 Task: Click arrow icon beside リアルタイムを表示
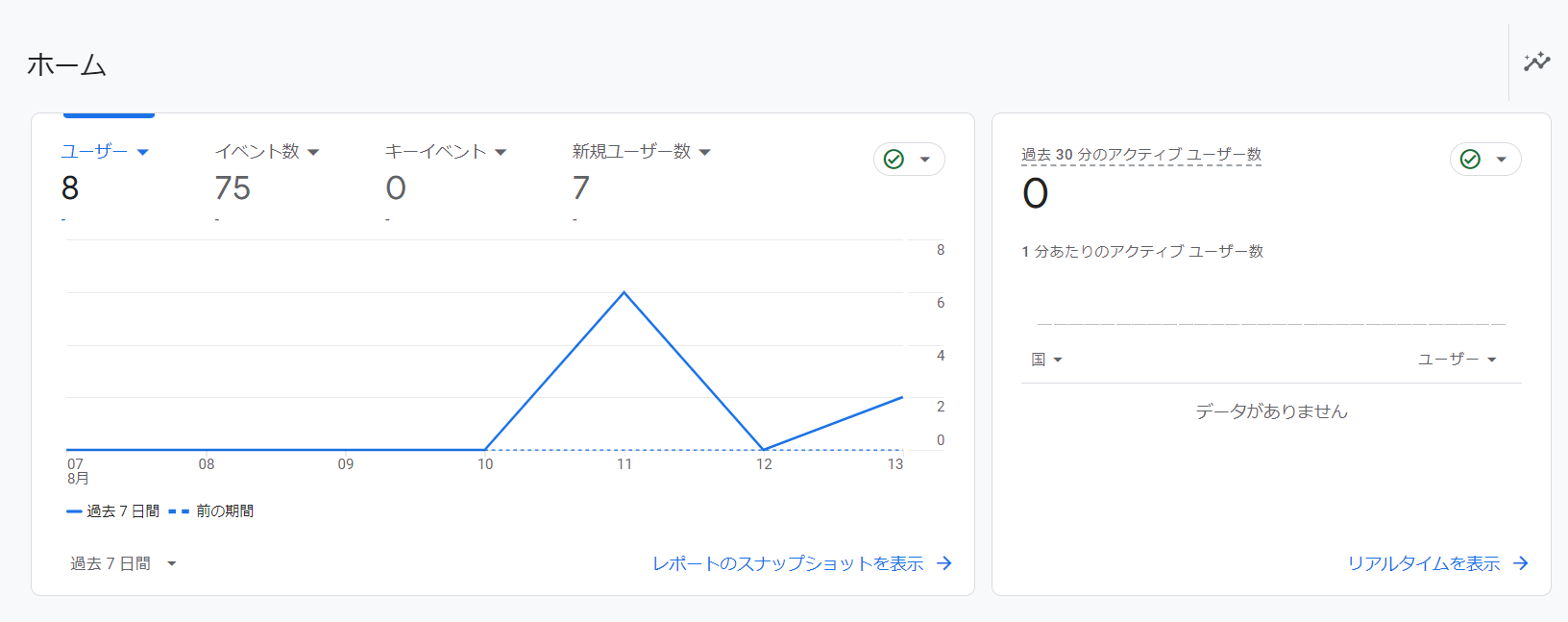pyautogui.click(x=1521, y=563)
